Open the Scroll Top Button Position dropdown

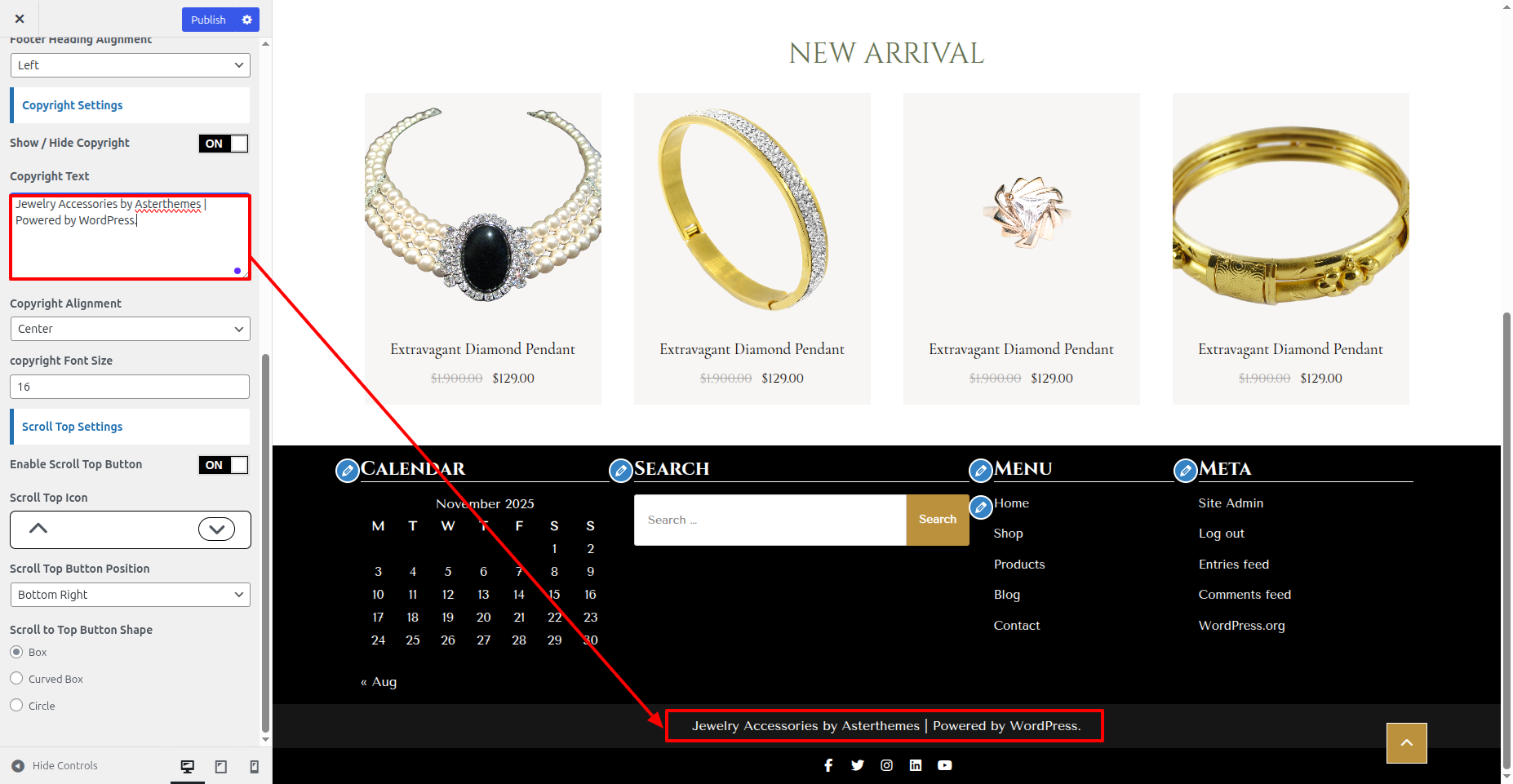click(130, 595)
